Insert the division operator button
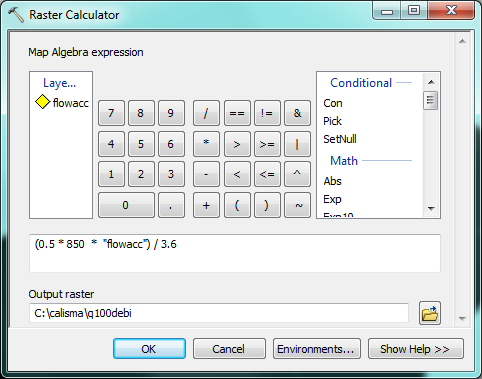The width and height of the screenshot is (482, 379). click(x=206, y=113)
